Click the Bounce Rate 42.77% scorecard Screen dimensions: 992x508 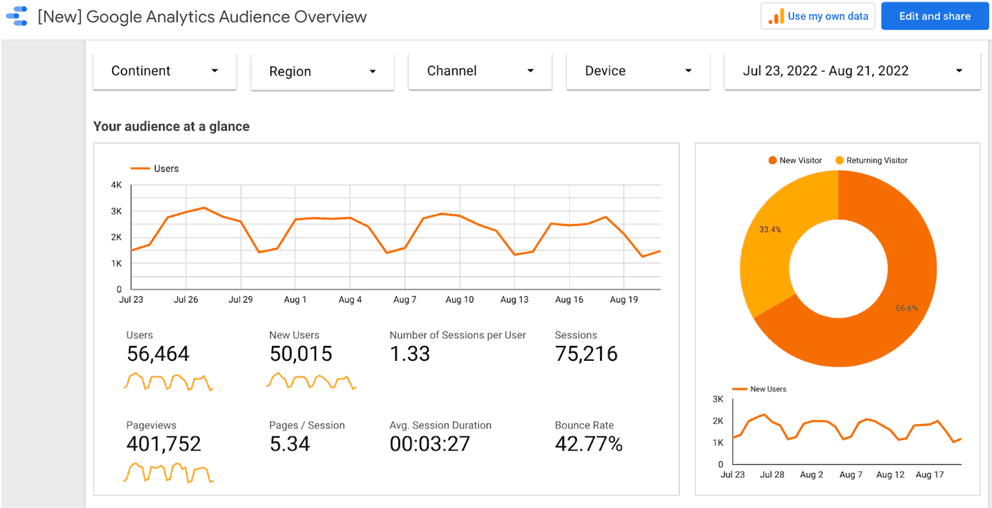[588, 438]
